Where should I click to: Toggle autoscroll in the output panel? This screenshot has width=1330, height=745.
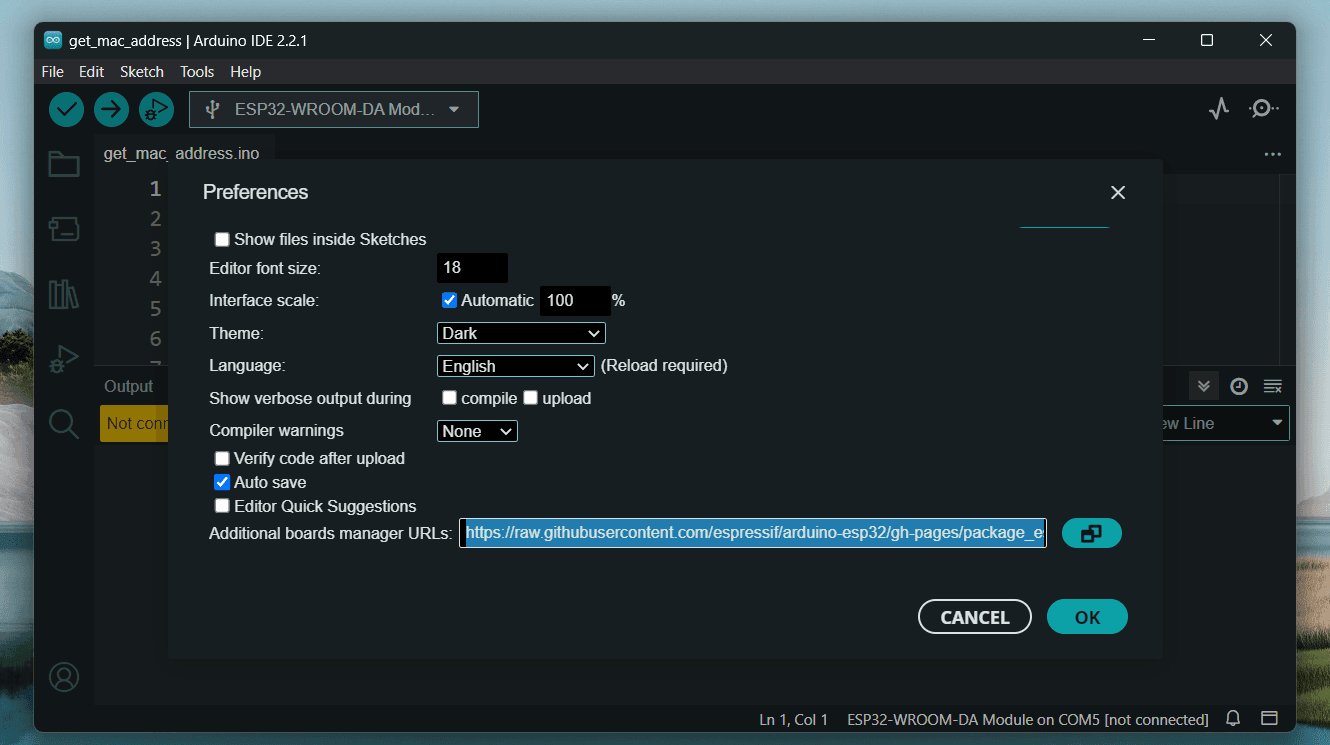coord(1204,386)
